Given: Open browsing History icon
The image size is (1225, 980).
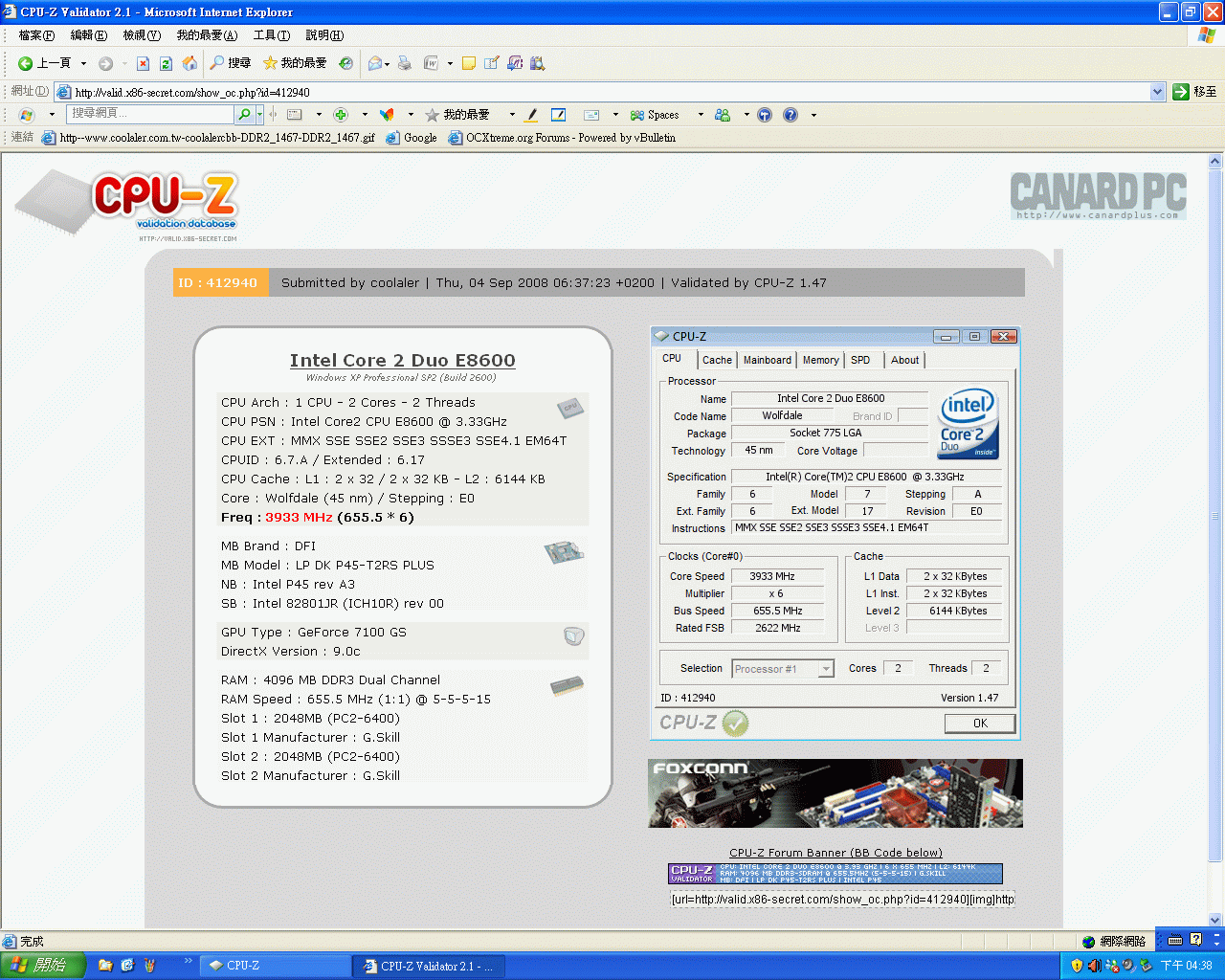Looking at the screenshot, I should point(345,63).
